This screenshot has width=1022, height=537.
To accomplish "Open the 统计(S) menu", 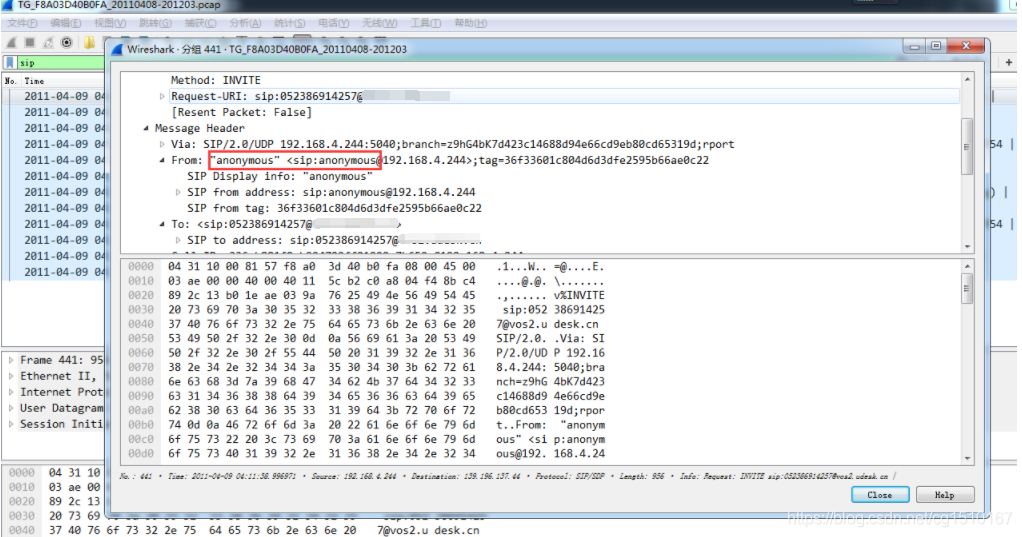I will 290,23.
